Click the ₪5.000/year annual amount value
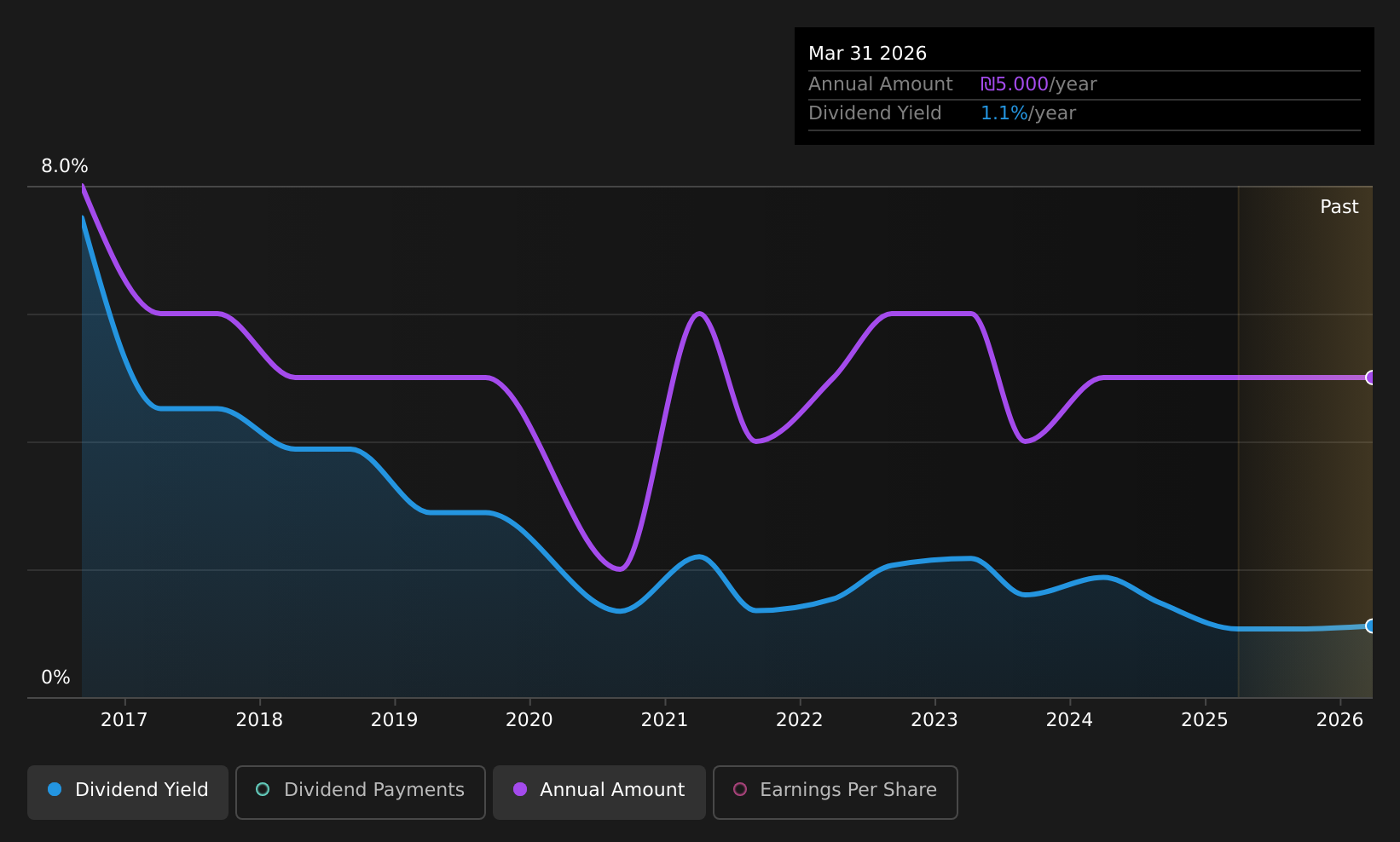Screen dimensions: 1400x842 tap(1038, 84)
